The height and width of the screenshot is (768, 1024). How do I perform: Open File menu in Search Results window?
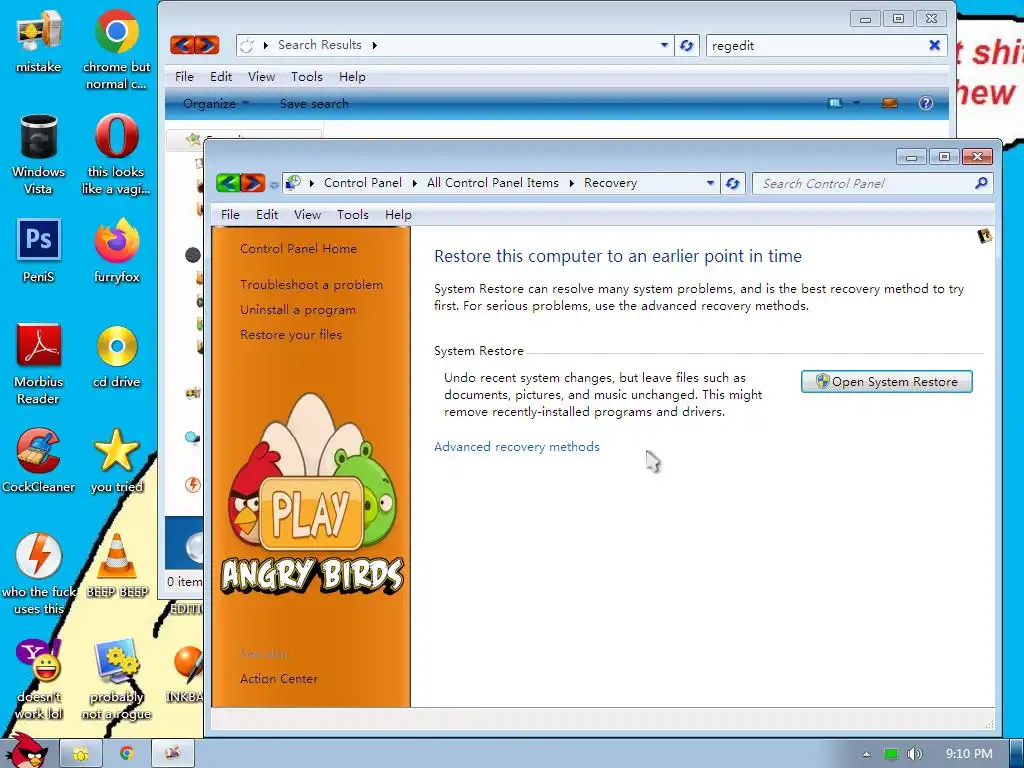(x=184, y=77)
